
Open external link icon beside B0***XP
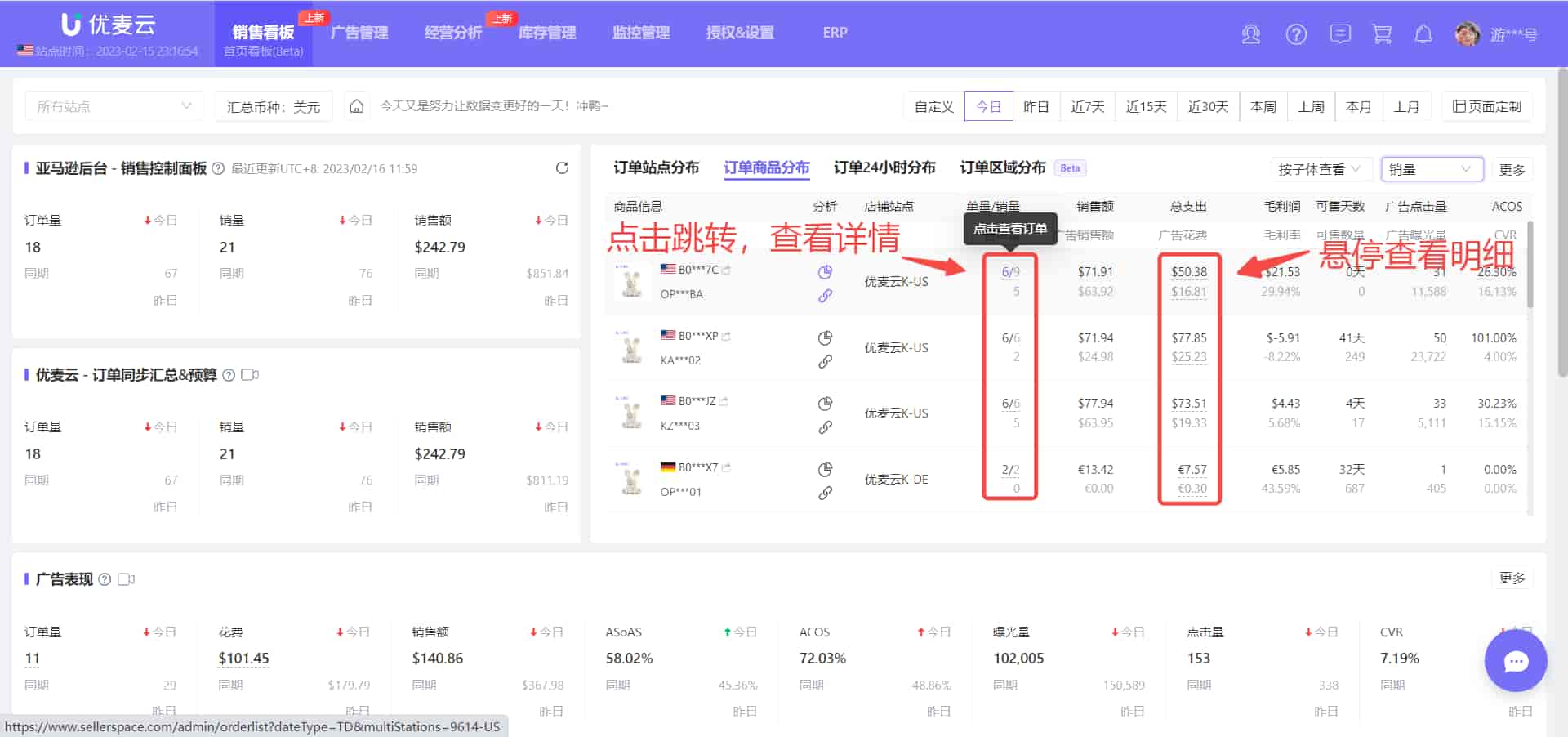726,336
